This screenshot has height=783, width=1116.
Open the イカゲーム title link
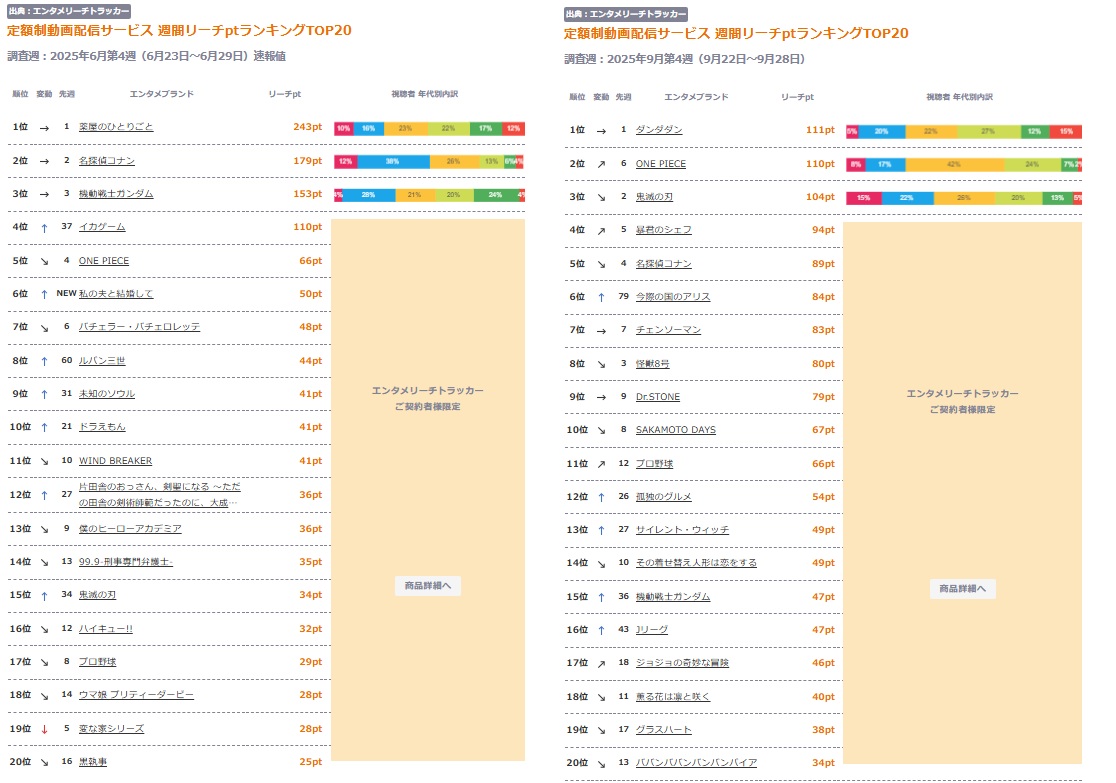click(102, 226)
